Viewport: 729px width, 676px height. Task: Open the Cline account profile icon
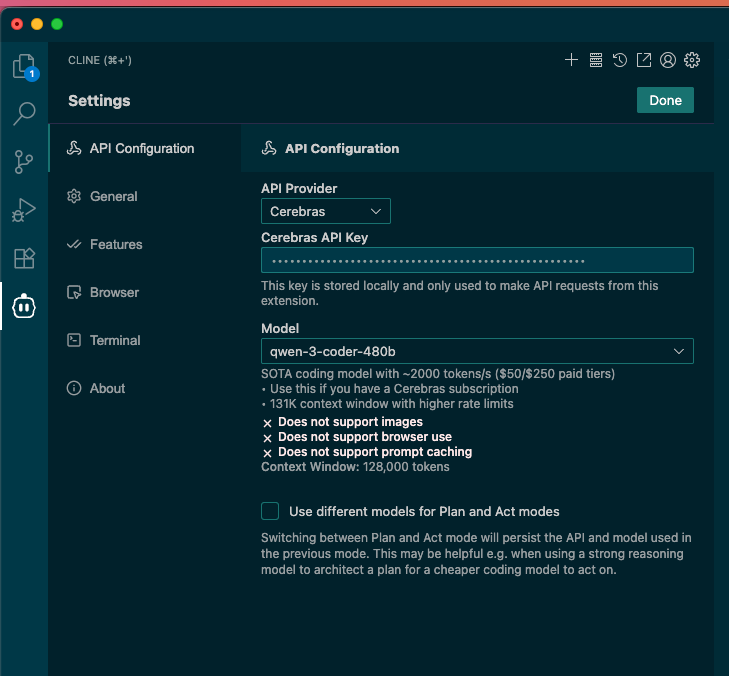668,60
